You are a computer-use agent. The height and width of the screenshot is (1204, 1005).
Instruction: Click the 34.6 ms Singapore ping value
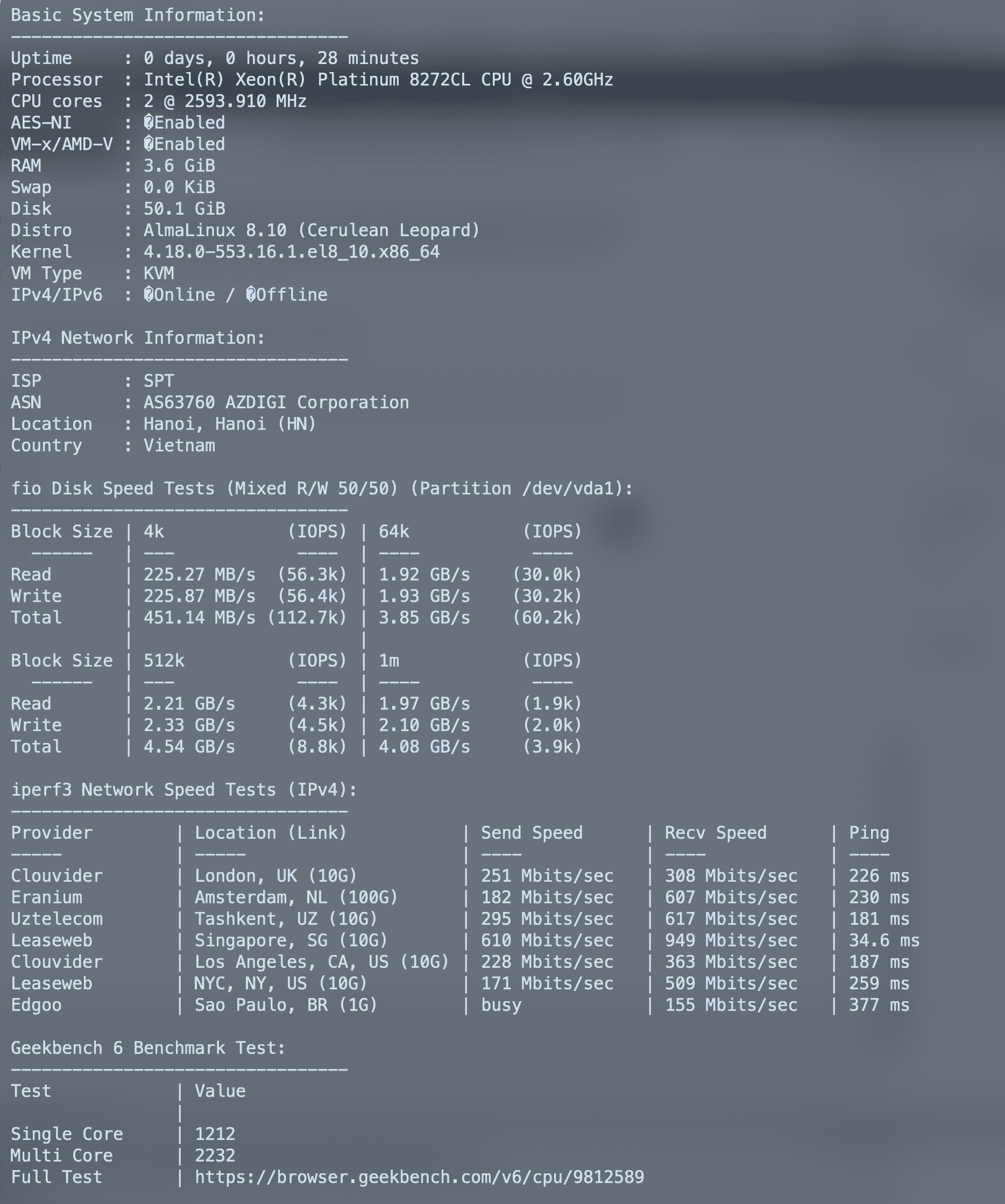click(883, 940)
